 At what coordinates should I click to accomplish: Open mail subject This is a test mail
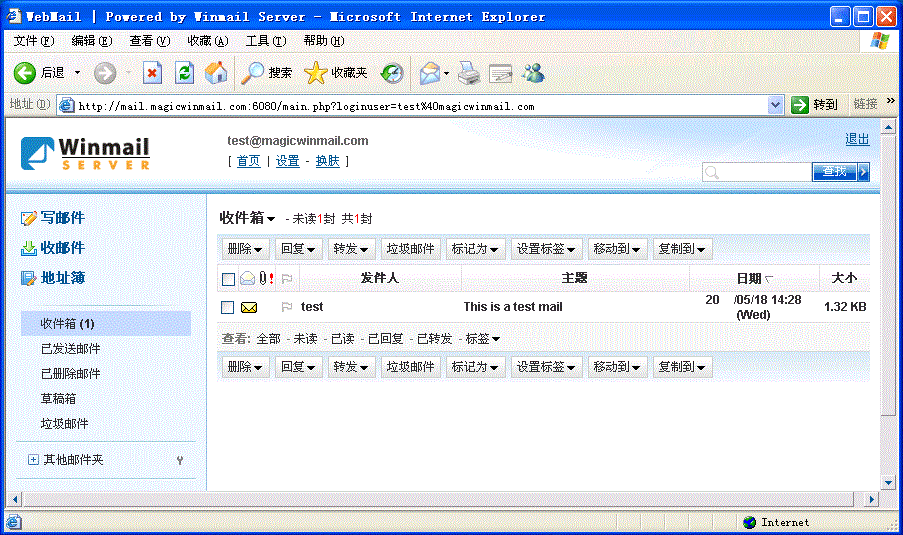click(x=513, y=307)
